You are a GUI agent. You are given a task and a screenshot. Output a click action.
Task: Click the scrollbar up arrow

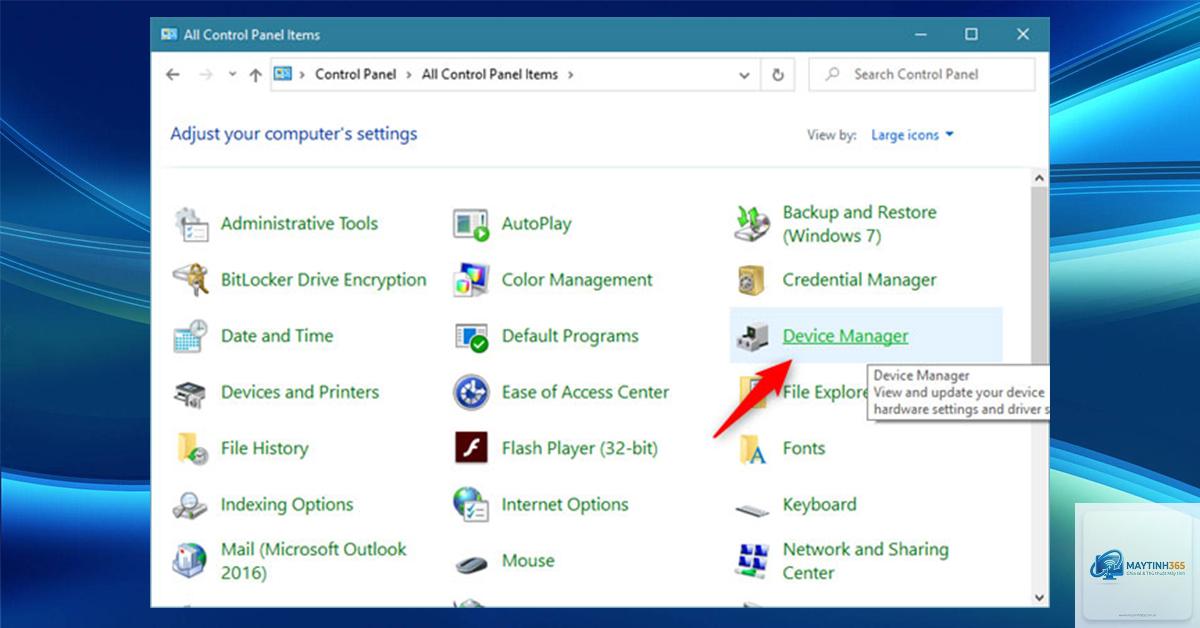(1039, 178)
